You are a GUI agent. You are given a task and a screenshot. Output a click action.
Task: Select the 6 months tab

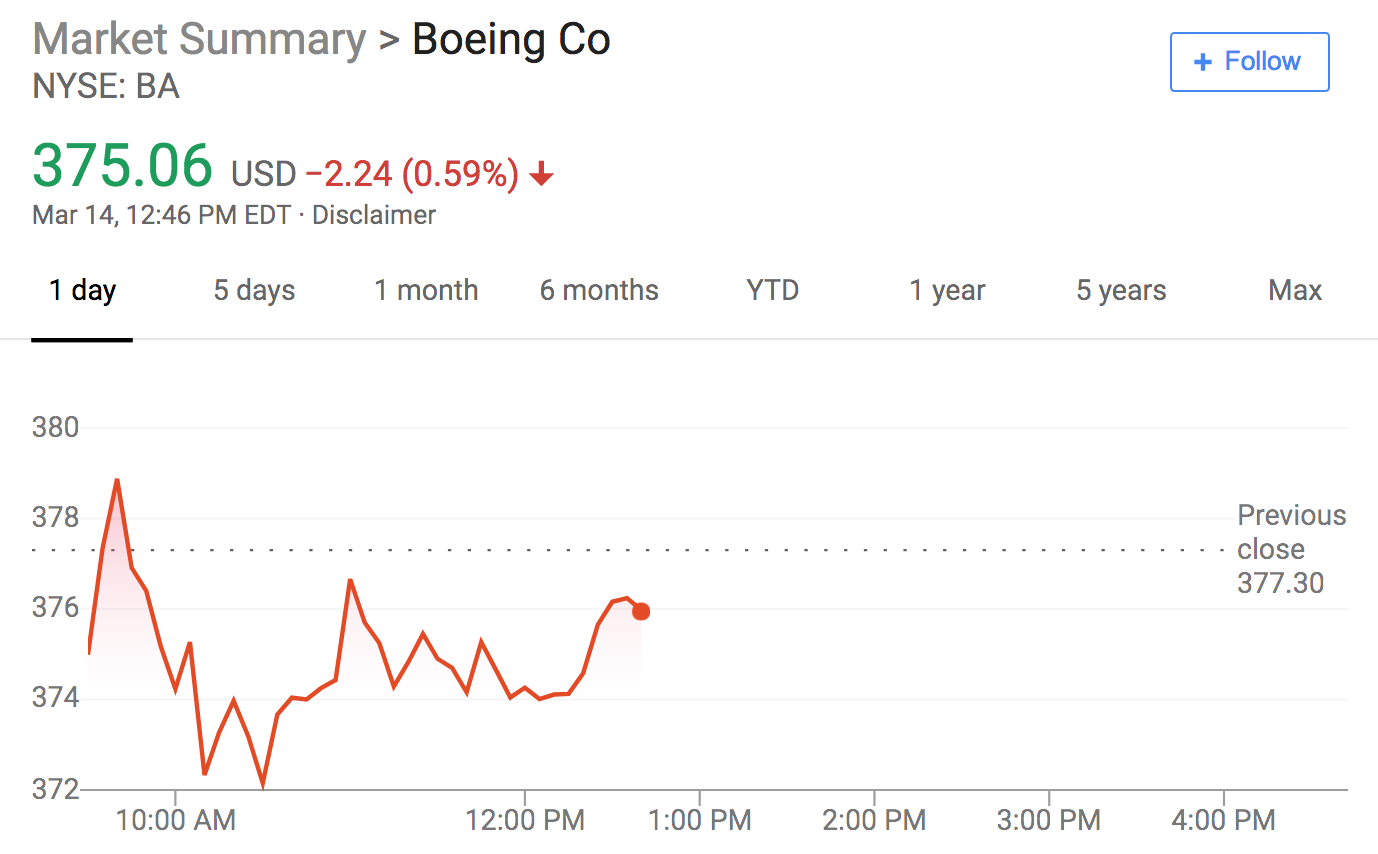tap(599, 291)
